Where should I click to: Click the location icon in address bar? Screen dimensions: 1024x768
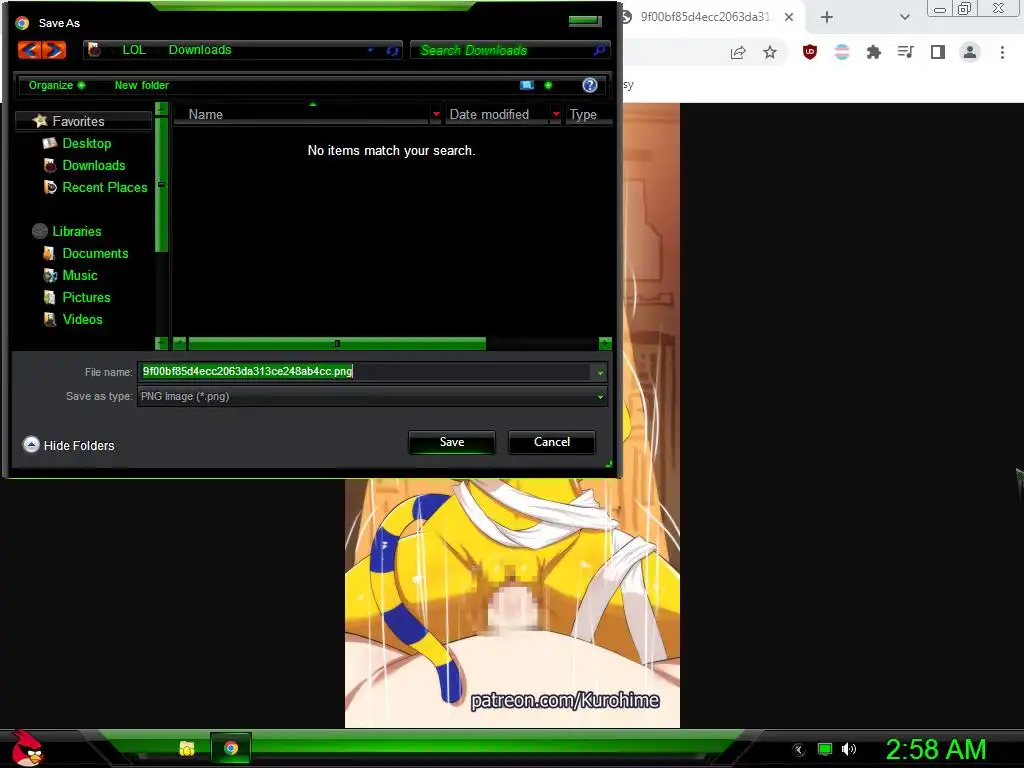(94, 50)
